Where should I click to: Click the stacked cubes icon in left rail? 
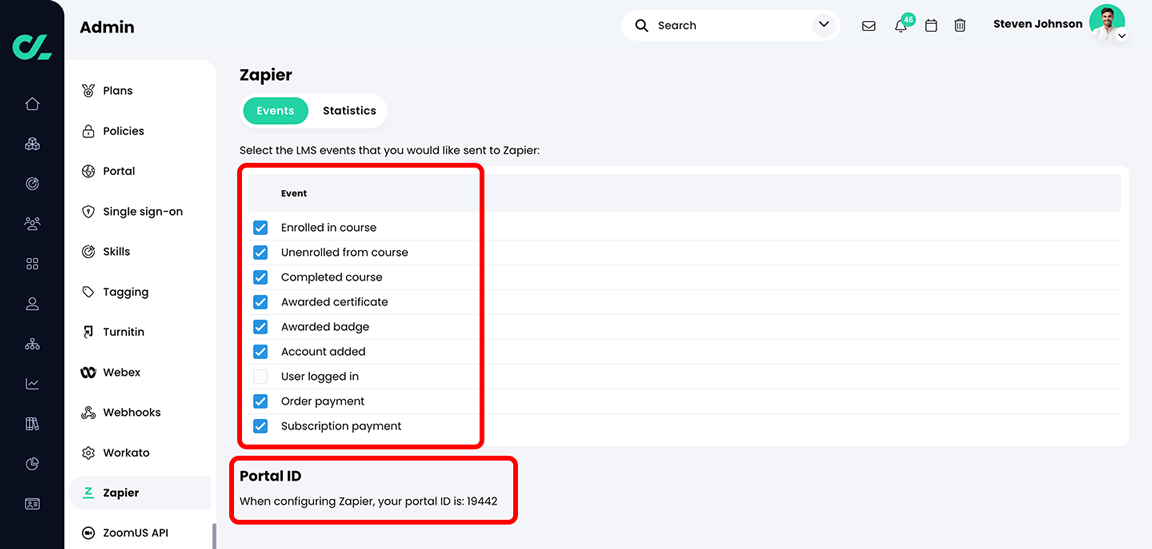pyautogui.click(x=32, y=143)
